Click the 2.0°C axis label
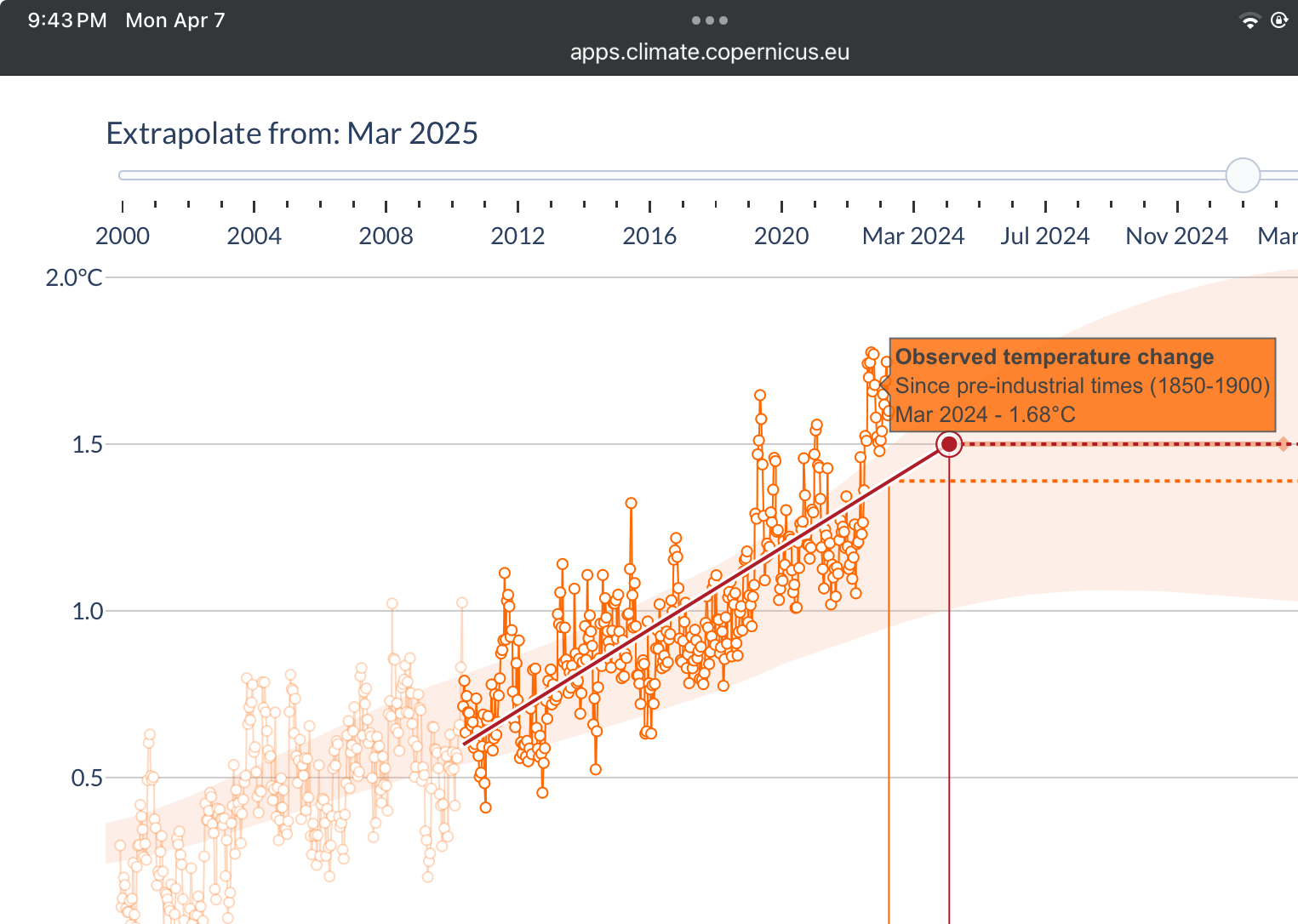The height and width of the screenshot is (924, 1298). (x=74, y=277)
